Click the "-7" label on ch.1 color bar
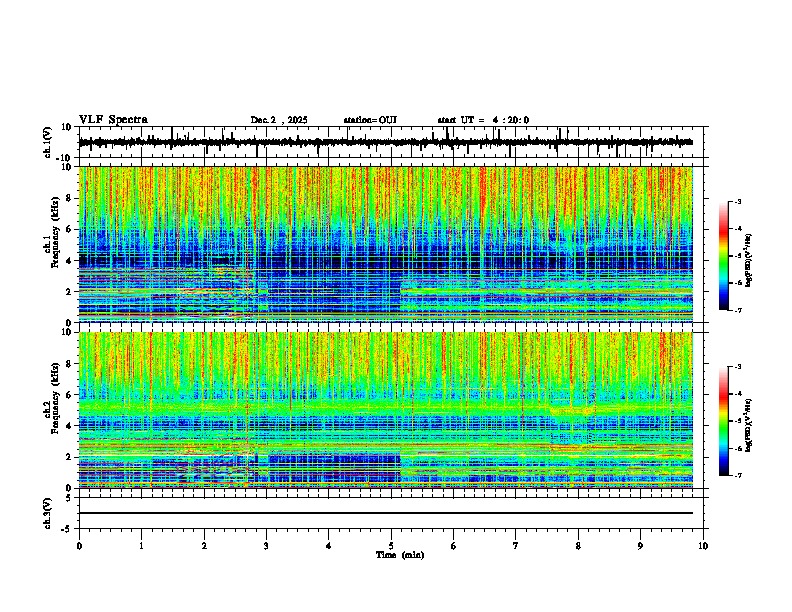The height and width of the screenshot is (612, 792). 737,310
